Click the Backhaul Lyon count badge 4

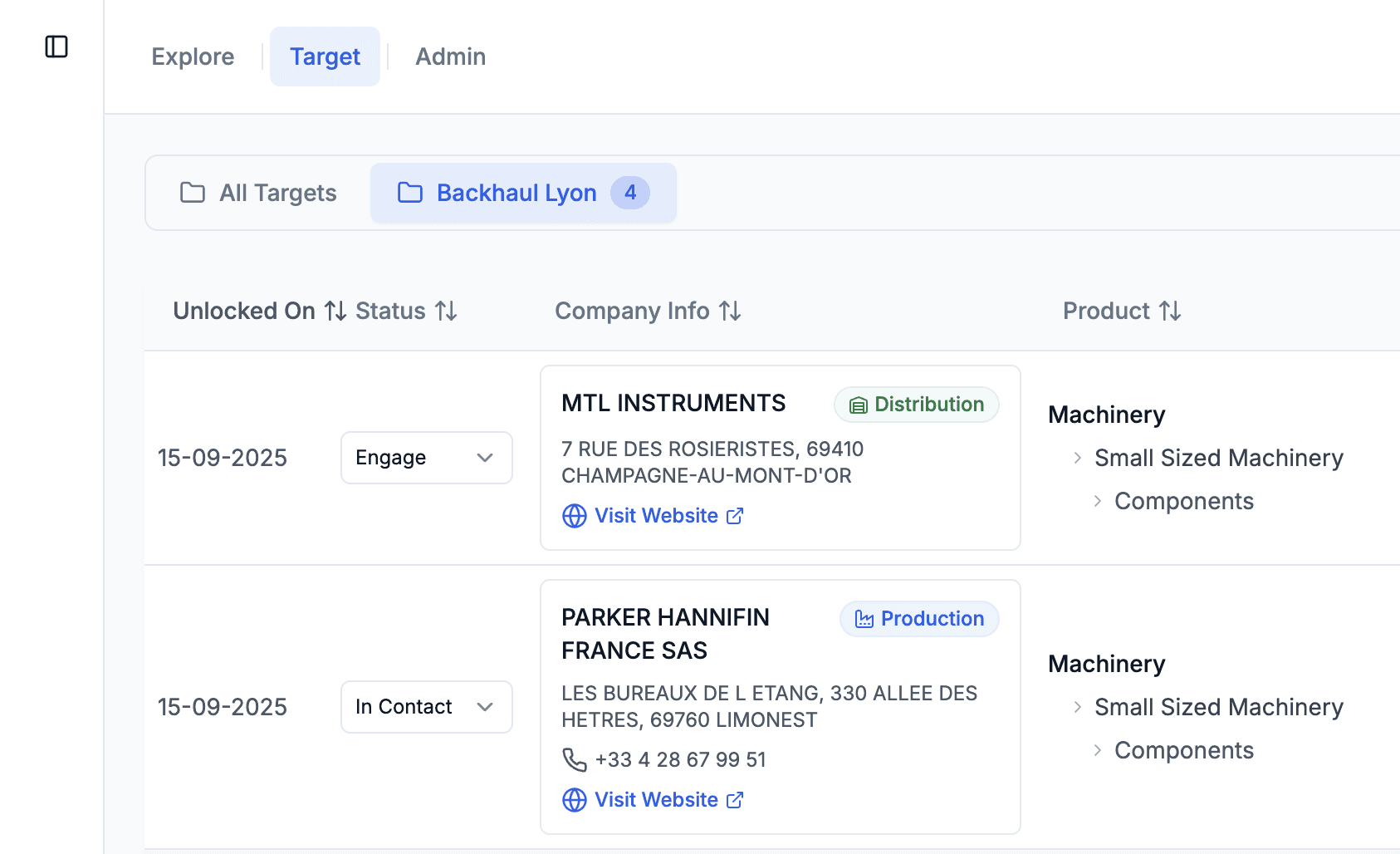[x=630, y=193]
